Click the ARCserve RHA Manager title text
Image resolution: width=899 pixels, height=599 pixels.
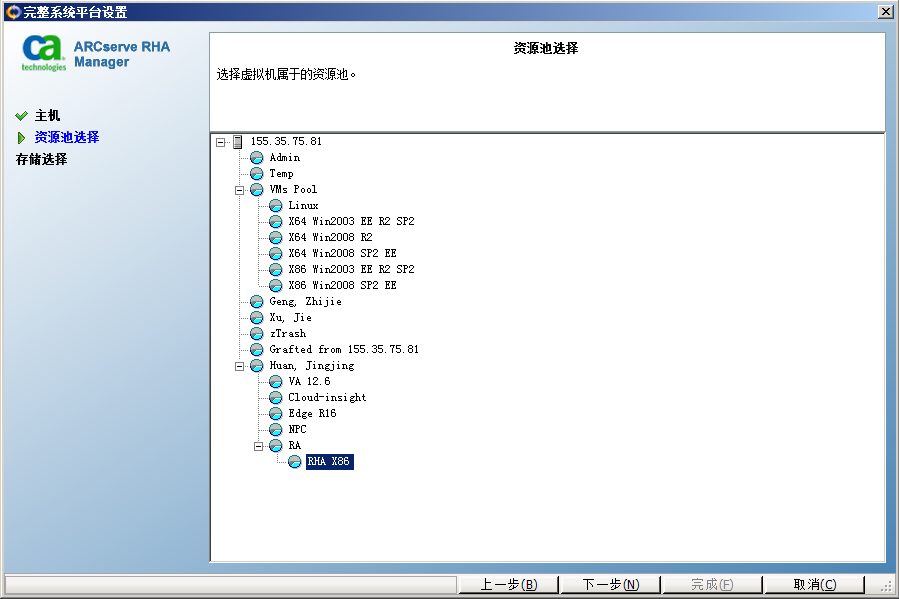pyautogui.click(x=122, y=54)
